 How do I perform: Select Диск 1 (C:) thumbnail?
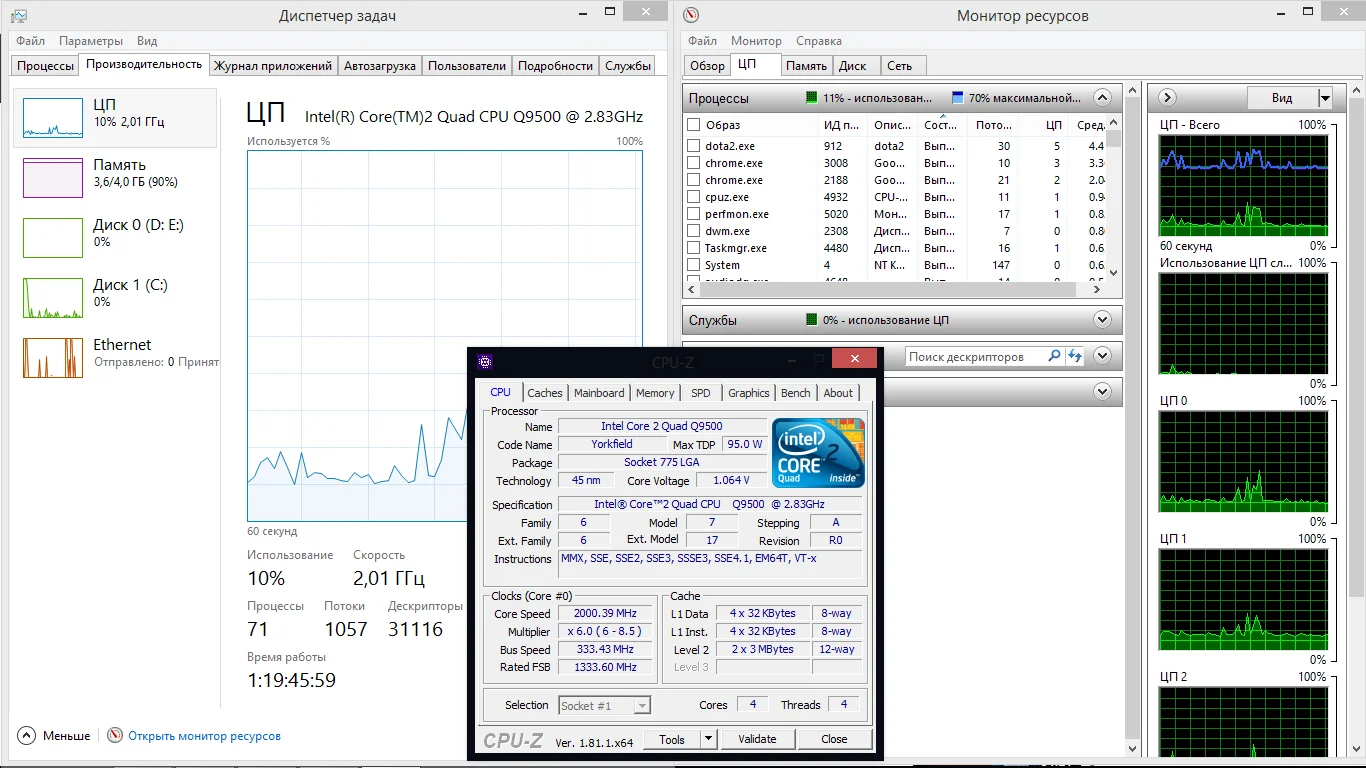tap(53, 298)
